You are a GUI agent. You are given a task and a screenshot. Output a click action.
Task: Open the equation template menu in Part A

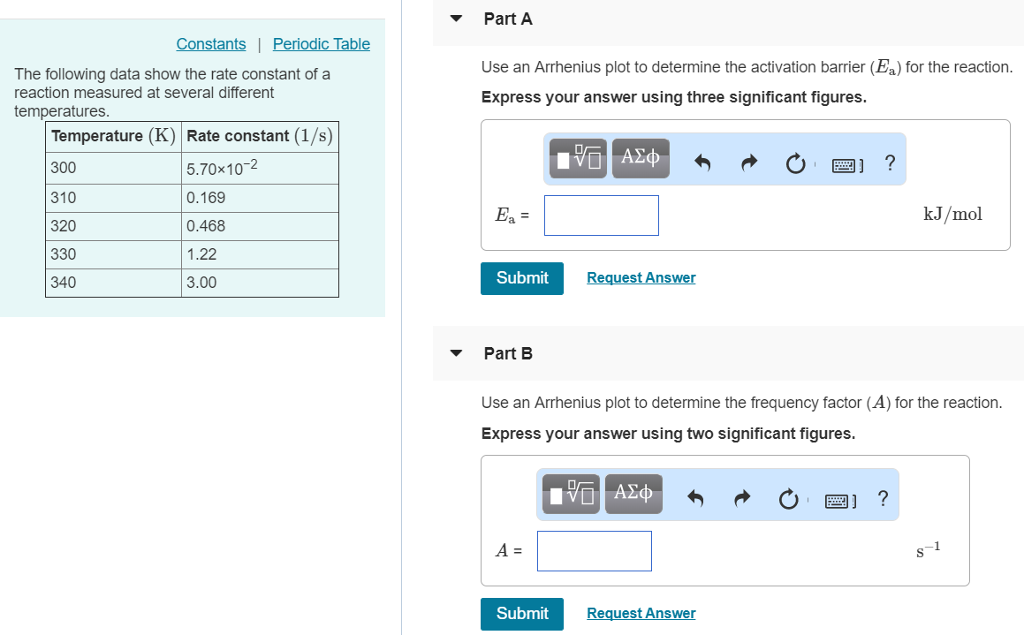point(577,159)
